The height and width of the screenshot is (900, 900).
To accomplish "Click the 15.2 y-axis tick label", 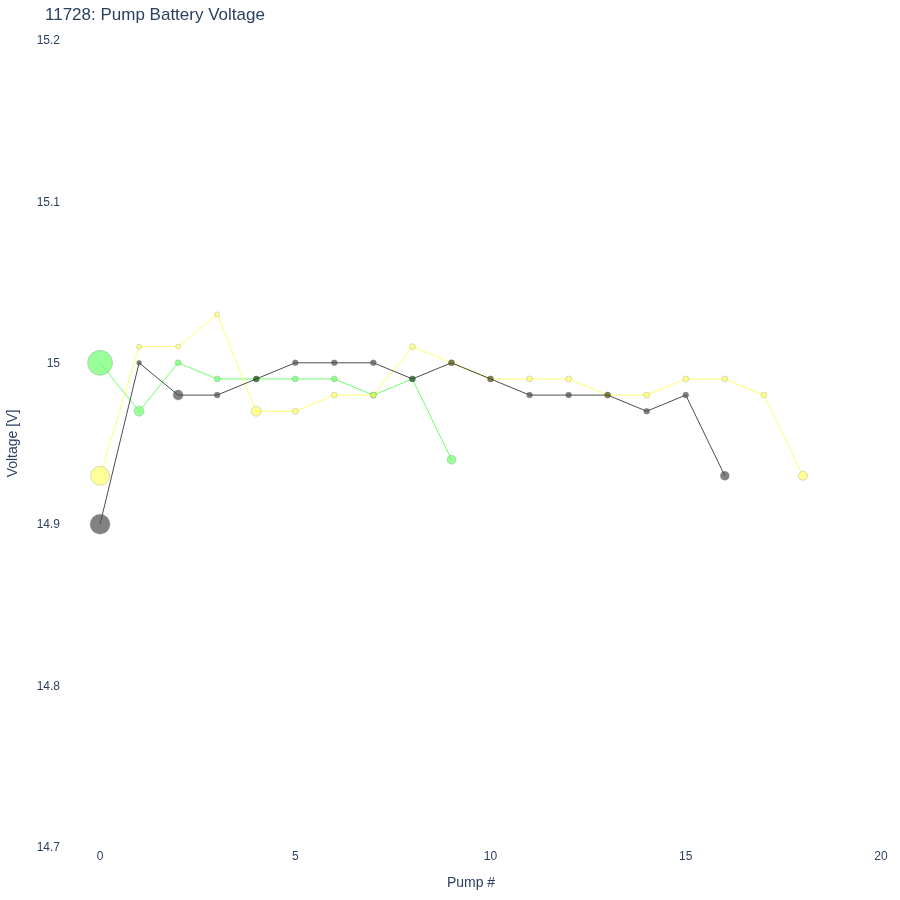I will point(48,40).
